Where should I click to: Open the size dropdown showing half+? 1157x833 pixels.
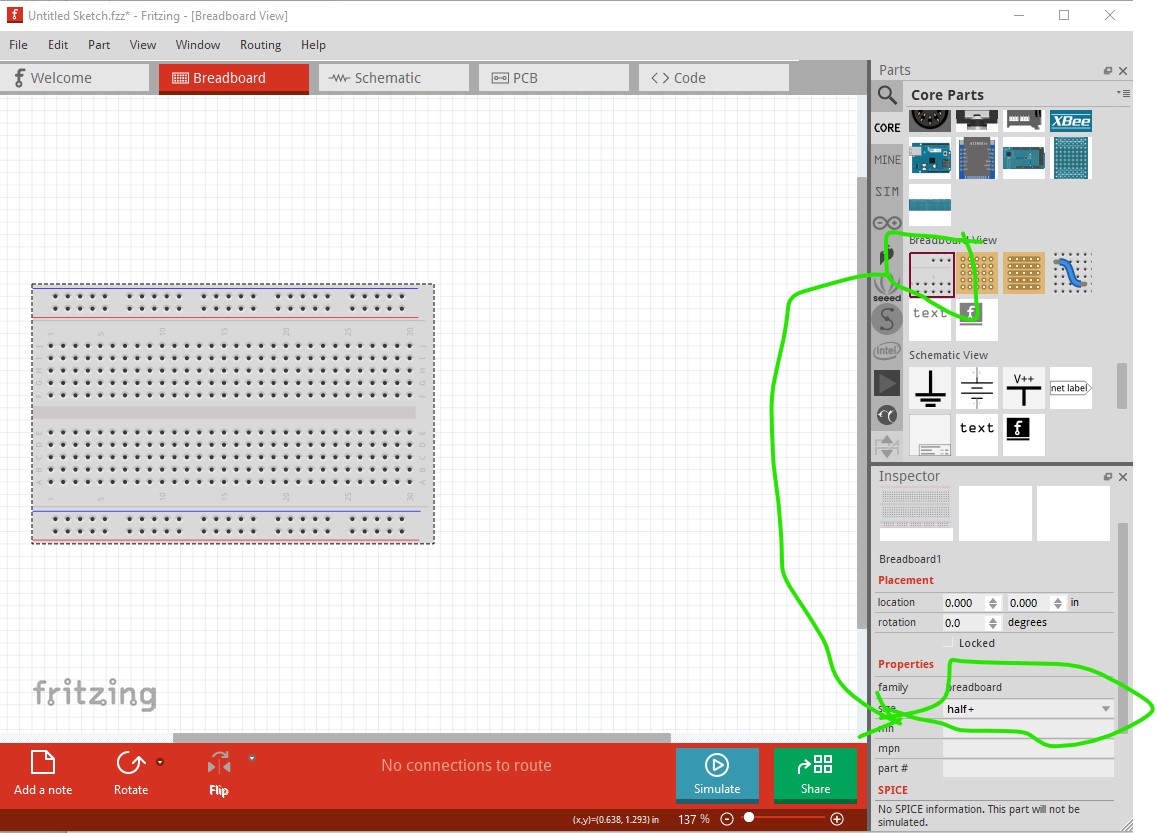tap(1029, 709)
